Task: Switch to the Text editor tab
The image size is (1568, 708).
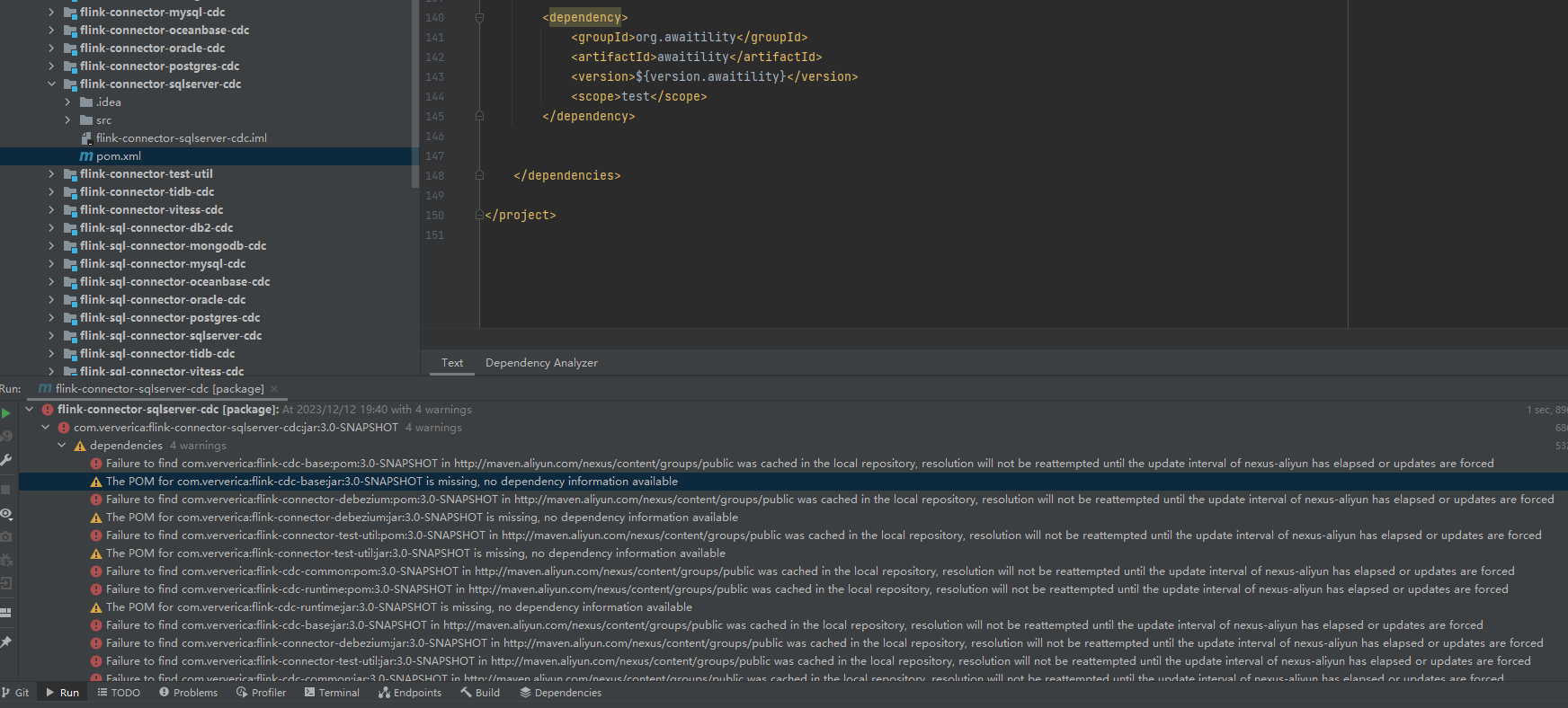Action: tap(452, 363)
